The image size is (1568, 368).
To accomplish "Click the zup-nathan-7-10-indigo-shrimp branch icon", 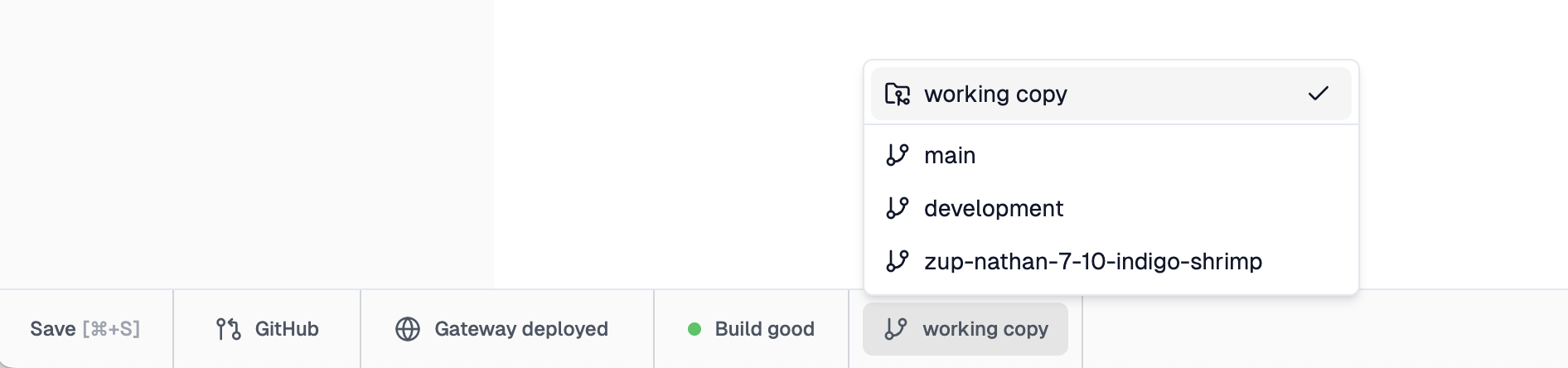I will [x=898, y=261].
